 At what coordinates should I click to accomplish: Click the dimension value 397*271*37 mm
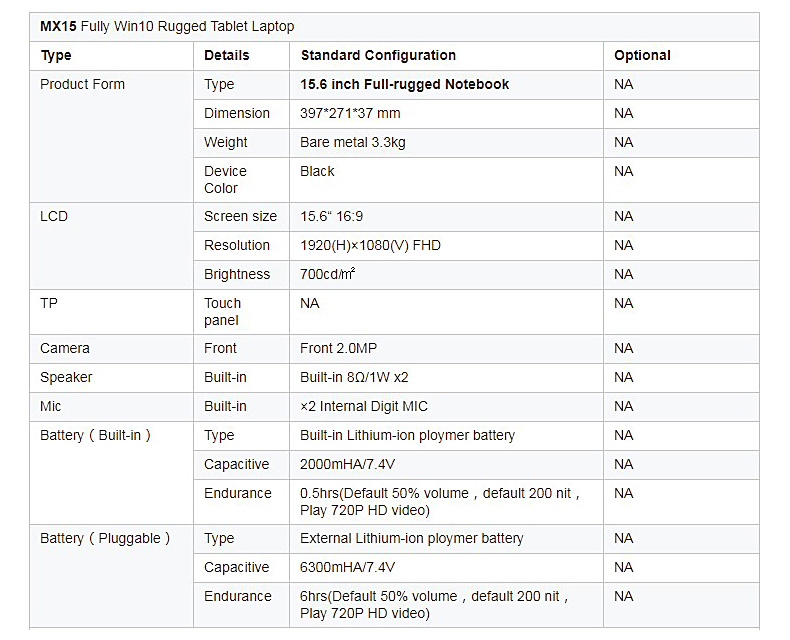point(350,114)
